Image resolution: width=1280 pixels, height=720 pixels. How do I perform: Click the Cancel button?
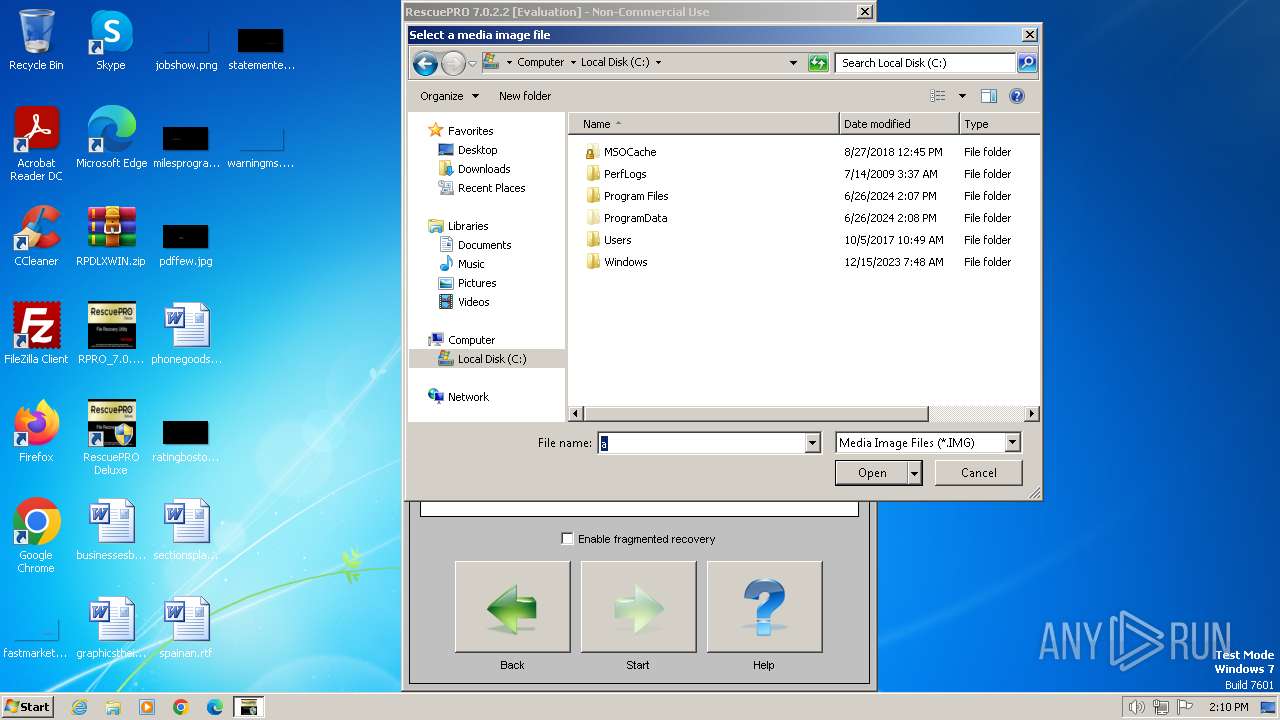click(978, 473)
